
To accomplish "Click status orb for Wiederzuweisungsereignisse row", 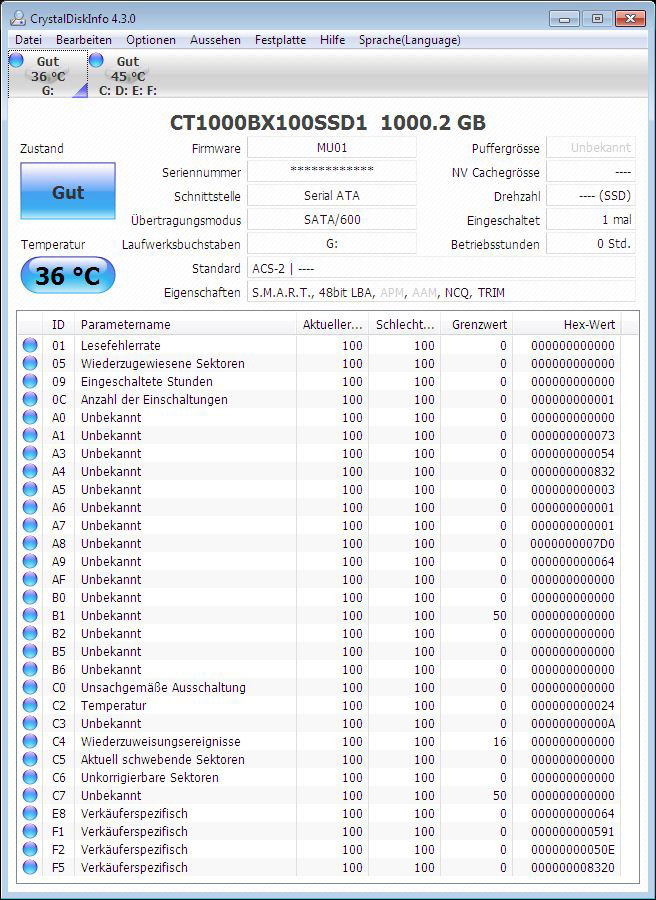I will (30, 742).
